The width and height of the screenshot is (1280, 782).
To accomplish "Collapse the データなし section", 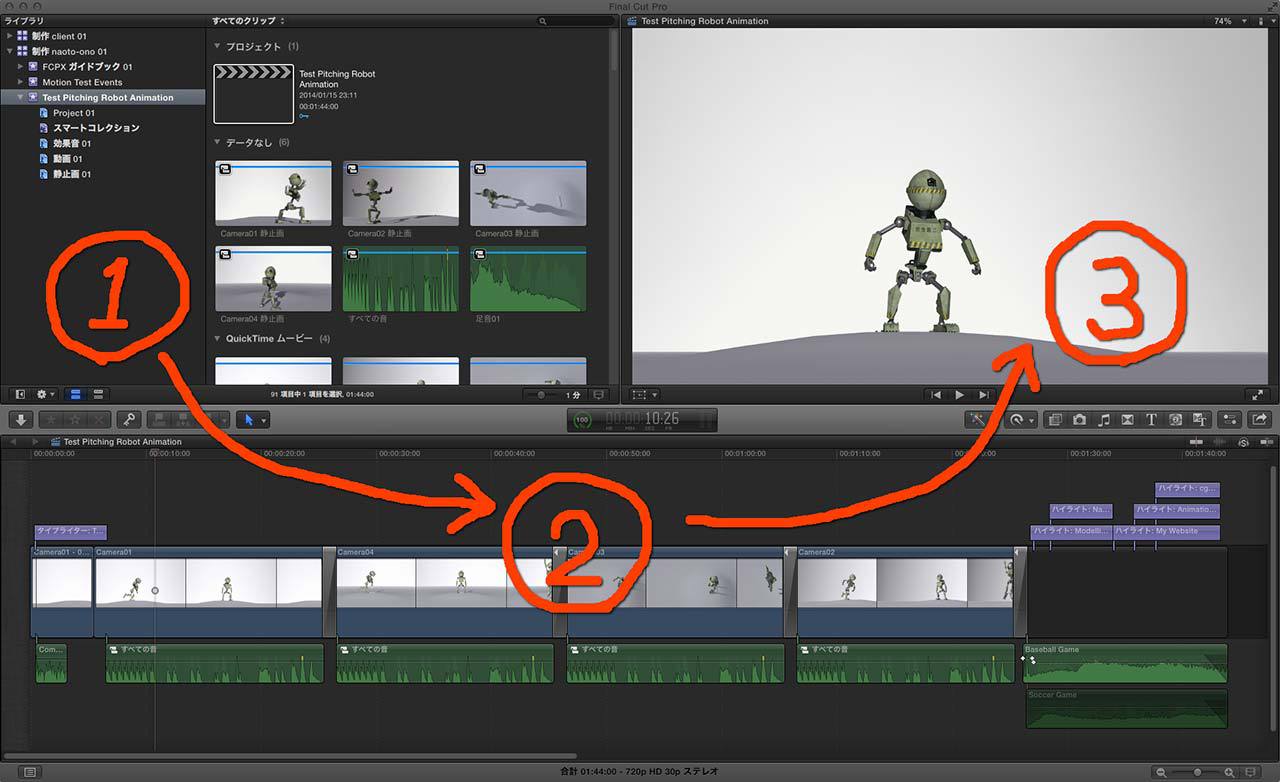I will click(x=218, y=143).
